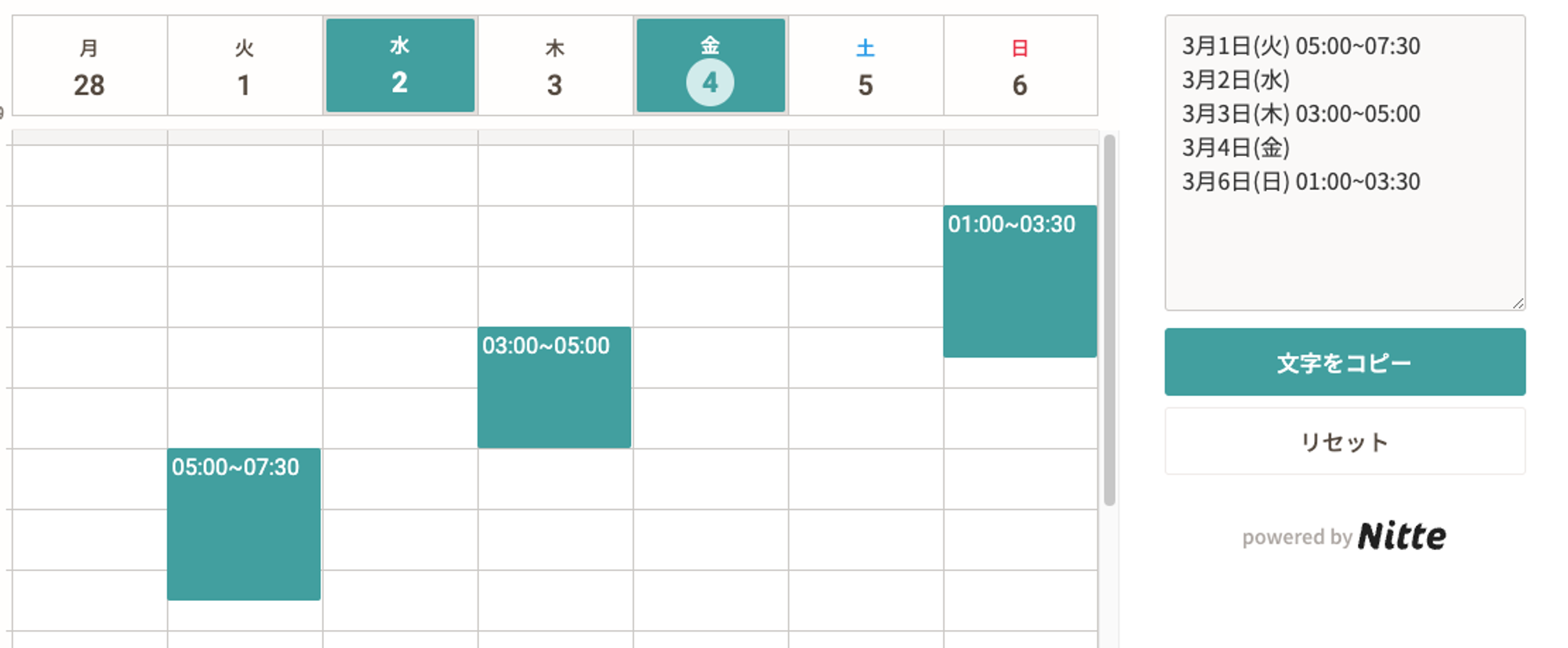Select the Tuesday 1 day header
1568x648 pixels.
coord(245,66)
